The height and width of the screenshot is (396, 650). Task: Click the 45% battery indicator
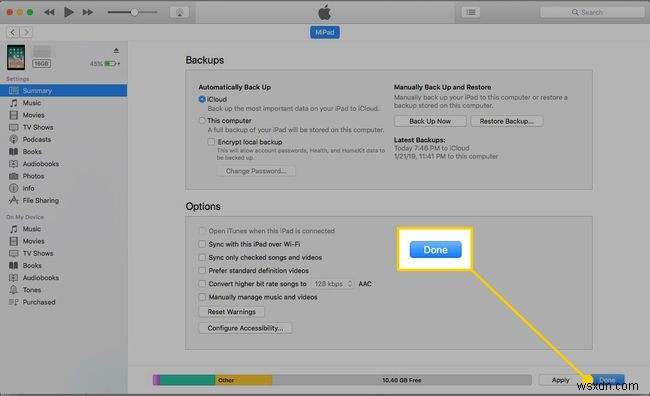pyautogui.click(x=105, y=63)
